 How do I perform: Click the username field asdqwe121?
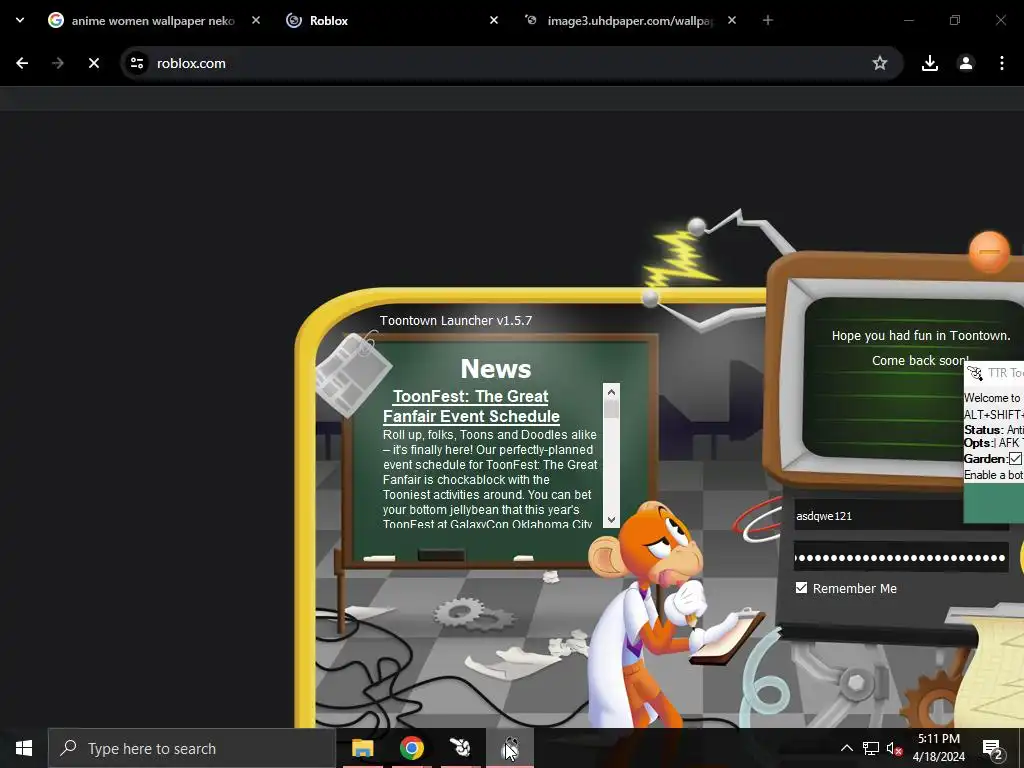[x=878, y=516]
